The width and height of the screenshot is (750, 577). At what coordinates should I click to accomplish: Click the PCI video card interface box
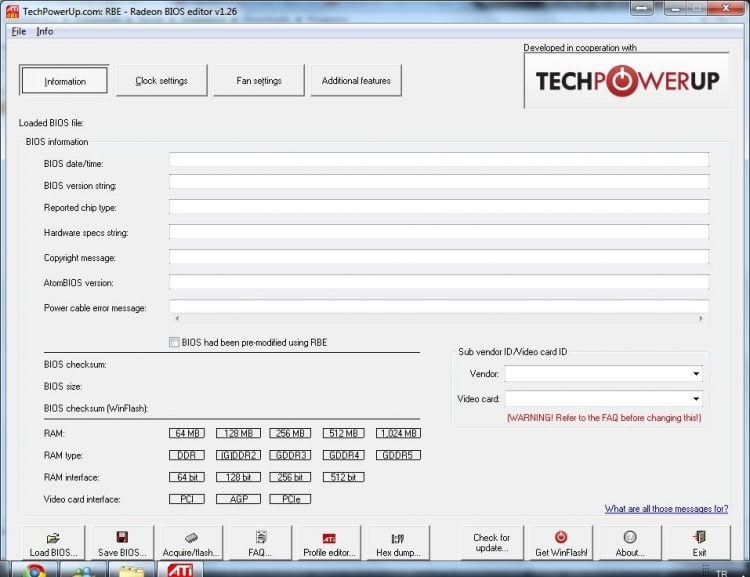click(x=187, y=499)
